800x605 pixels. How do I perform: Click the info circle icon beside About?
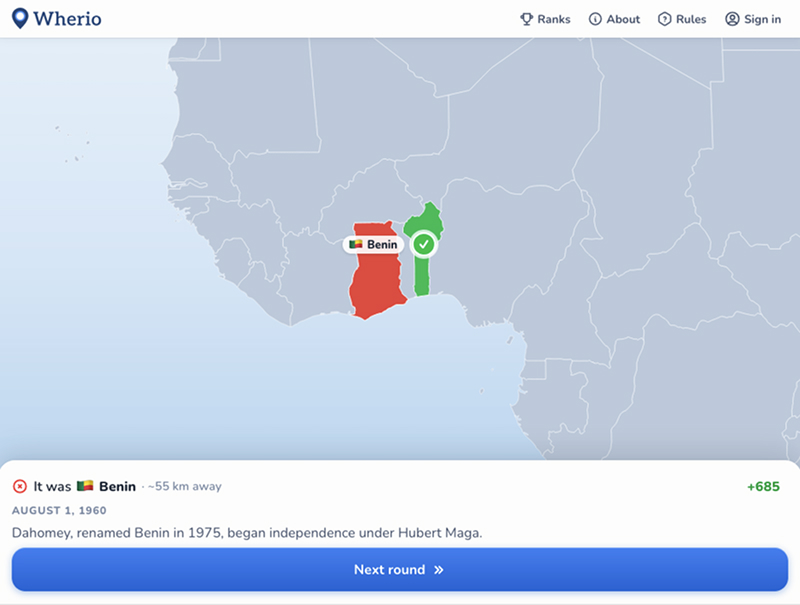pos(595,19)
